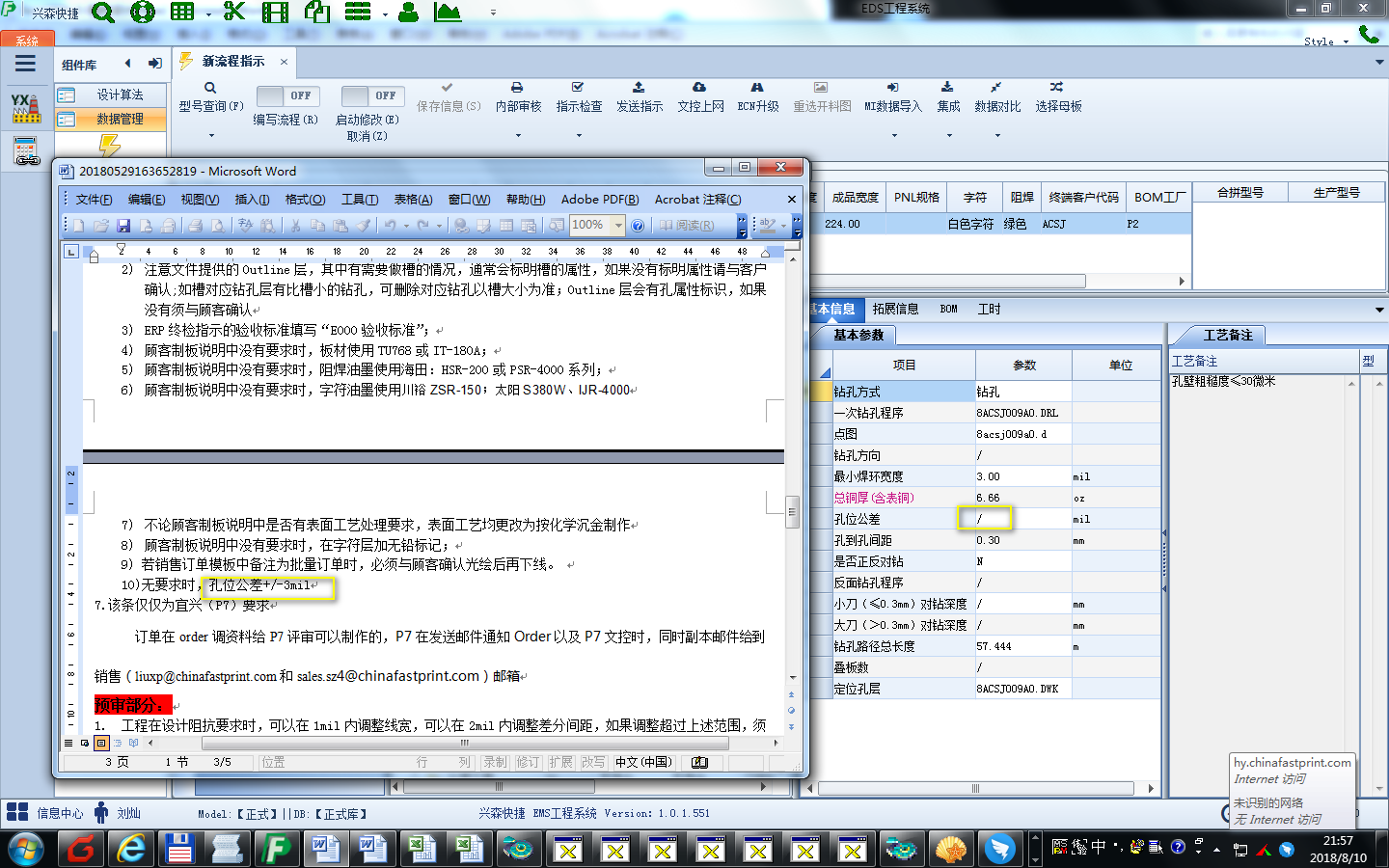Click 数据管理 in component library
Viewport: 1389px width, 868px height.
110,119
